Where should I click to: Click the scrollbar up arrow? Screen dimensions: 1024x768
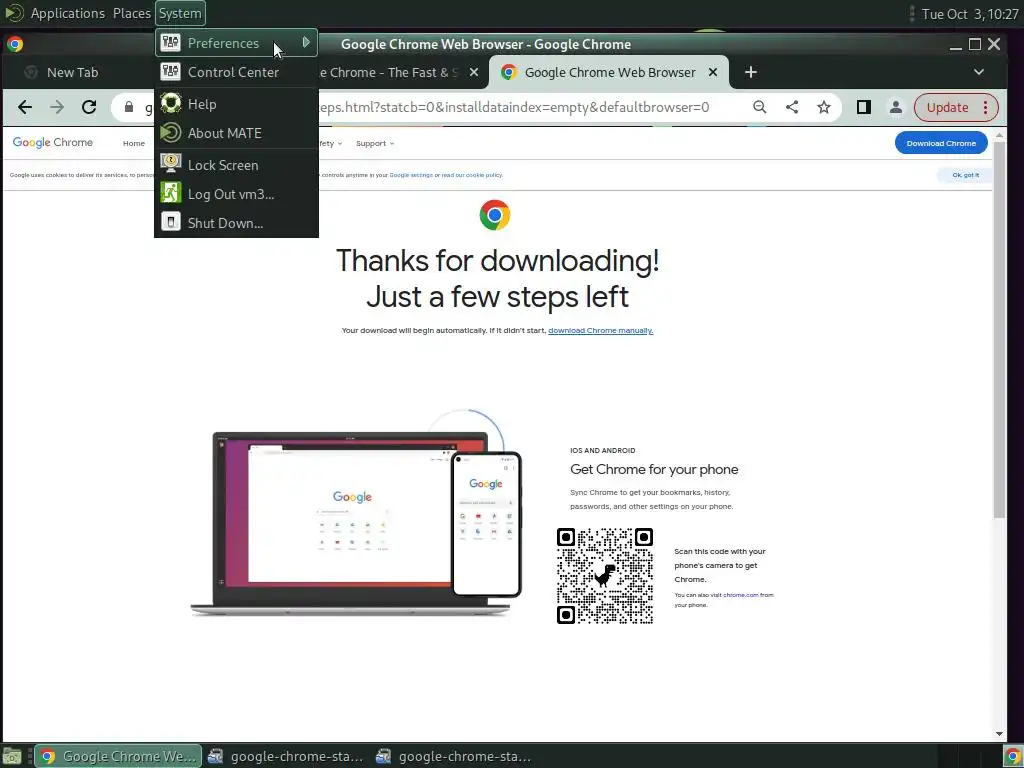click(999, 135)
